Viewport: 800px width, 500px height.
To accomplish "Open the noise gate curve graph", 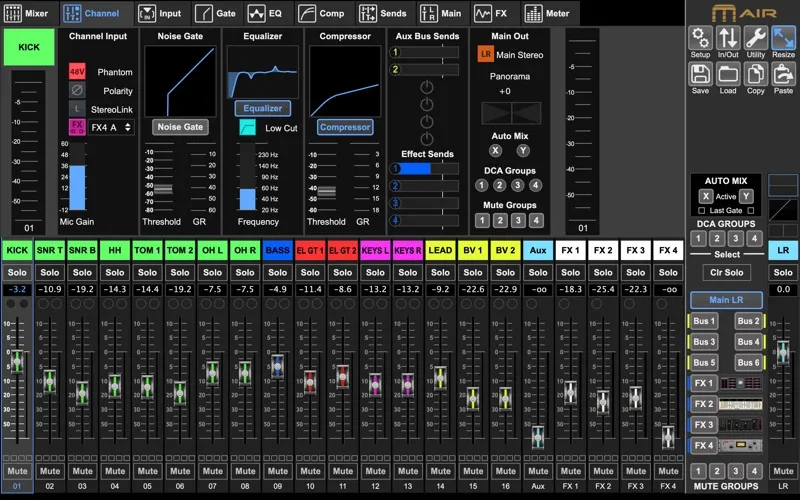I will point(180,82).
